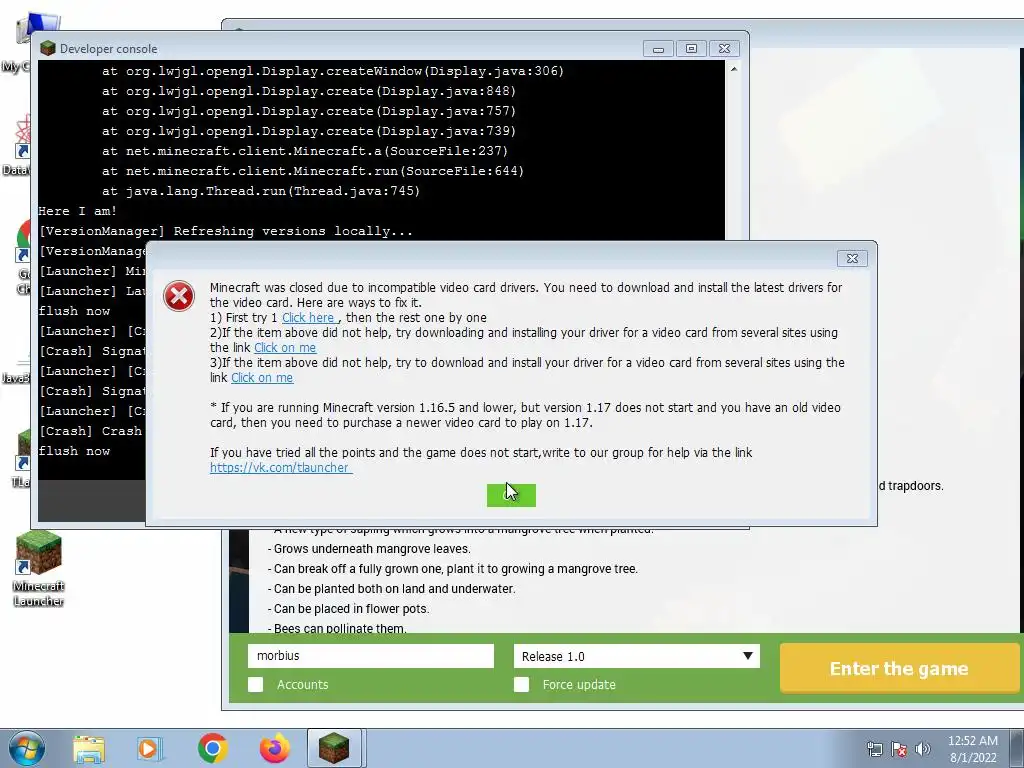Image resolution: width=1024 pixels, height=768 pixels.
Task: Click 'java.lang.Thread.run' console line
Action: [261, 191]
